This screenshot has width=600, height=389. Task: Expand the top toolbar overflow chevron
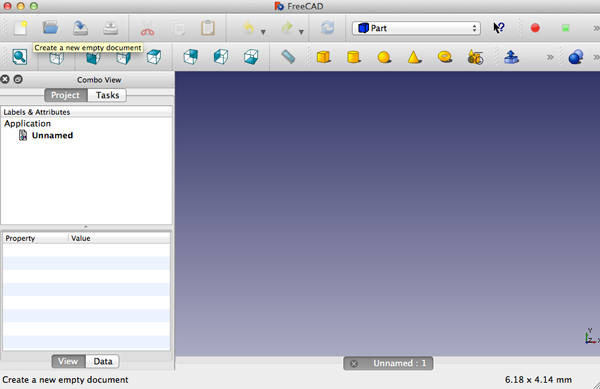pos(596,28)
